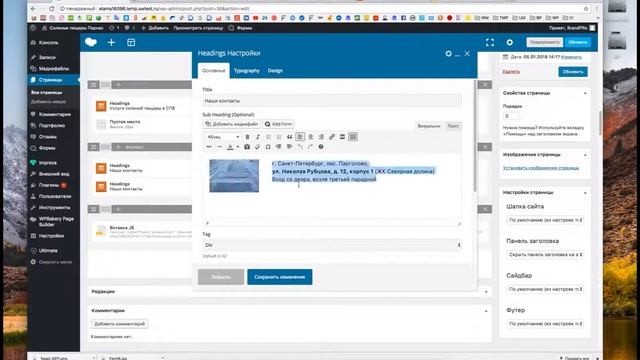Switch to the Typography tab
The height and width of the screenshot is (360, 640).
[247, 71]
